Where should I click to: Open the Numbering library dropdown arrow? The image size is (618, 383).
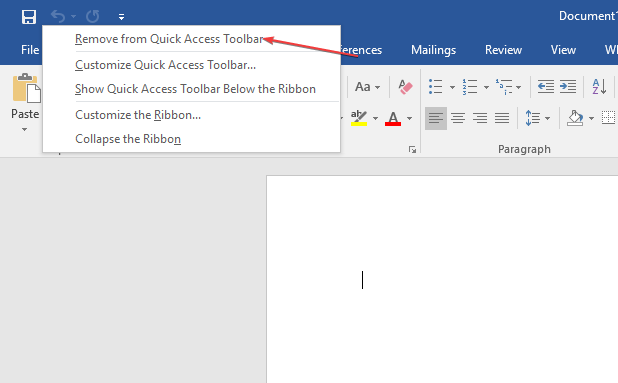click(486, 87)
